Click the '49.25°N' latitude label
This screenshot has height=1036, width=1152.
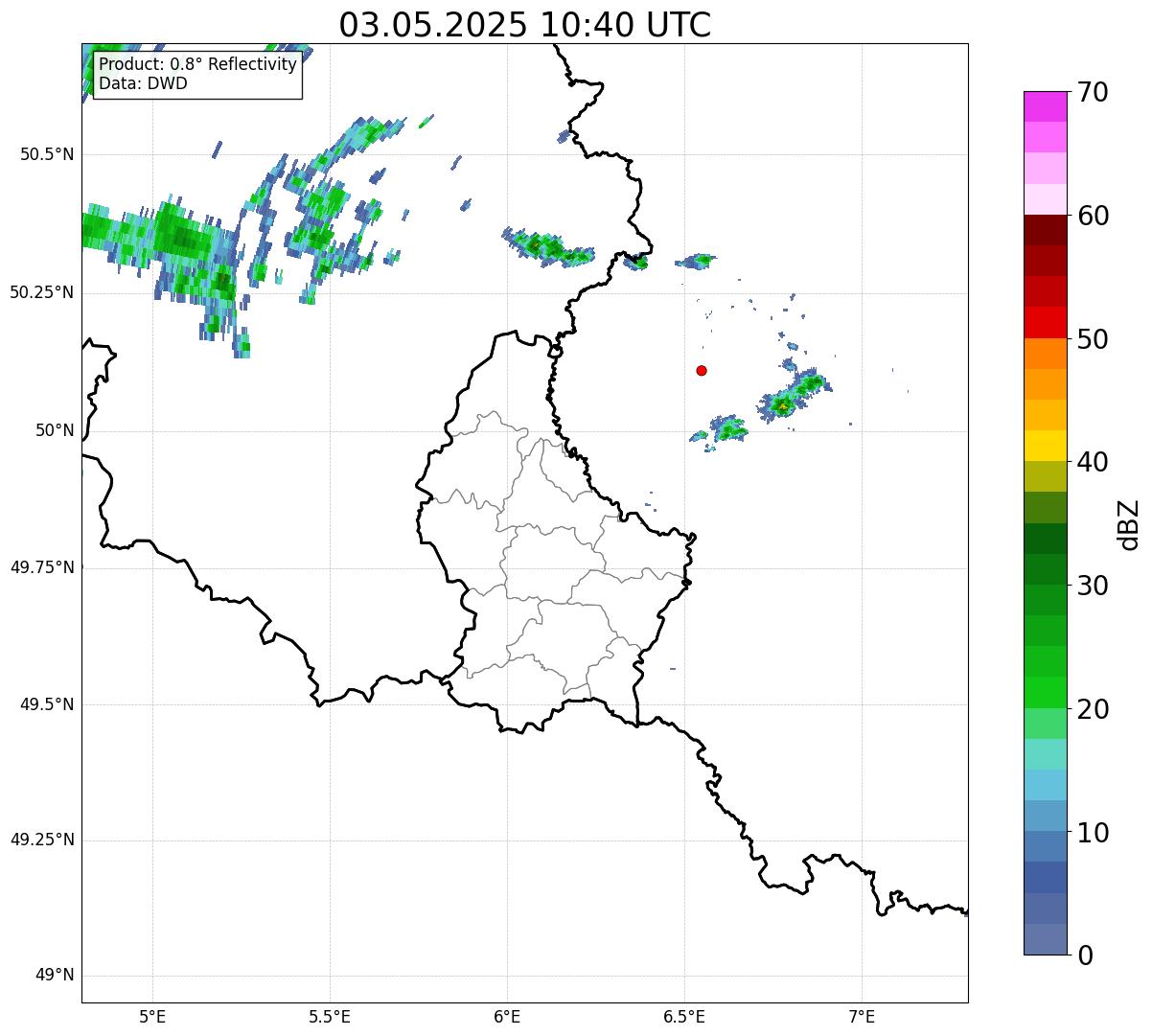coord(42,840)
